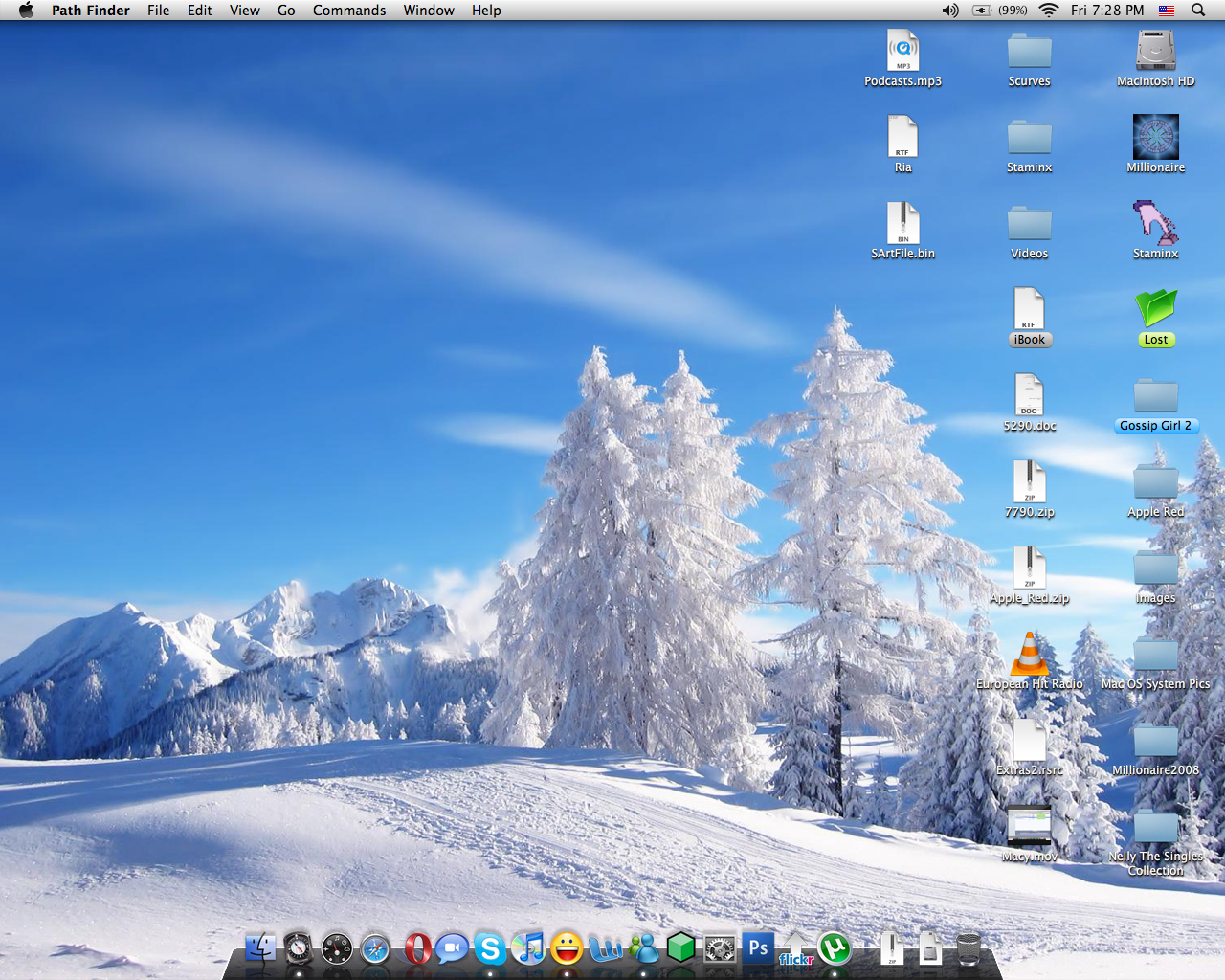
Task: Open Spotlight search magnifier
Action: click(1198, 10)
